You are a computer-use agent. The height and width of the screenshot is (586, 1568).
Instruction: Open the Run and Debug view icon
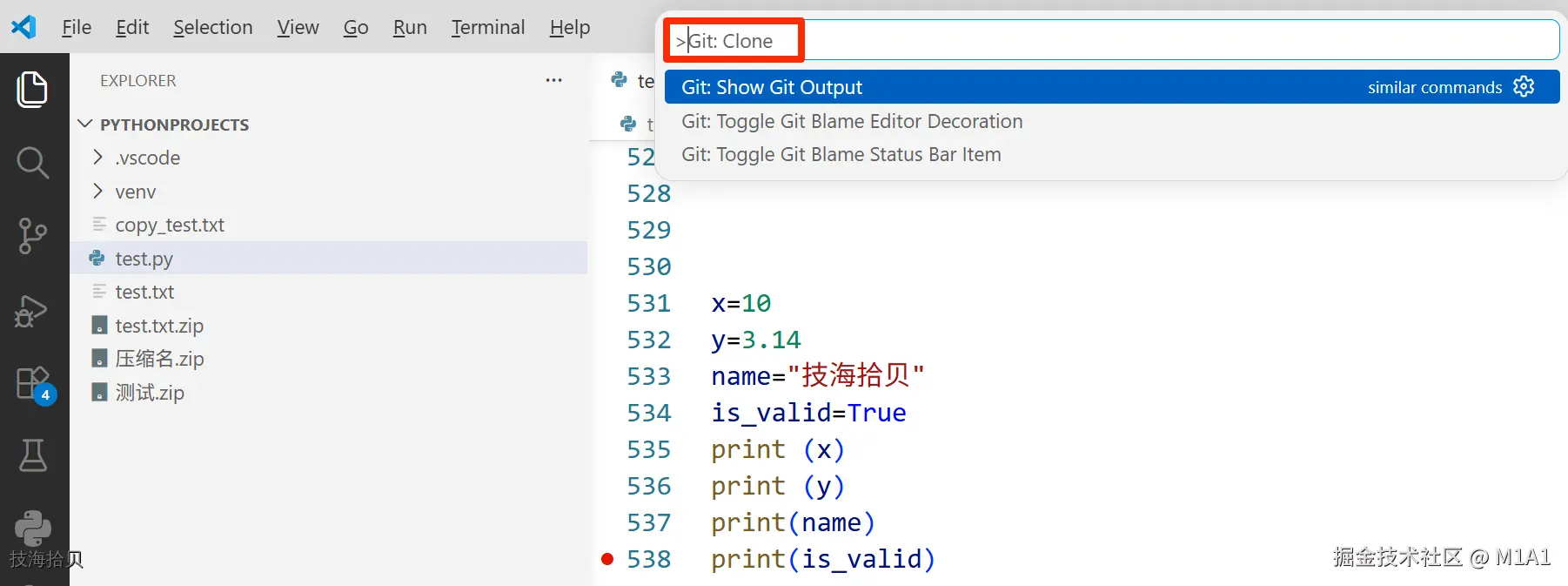pyautogui.click(x=31, y=311)
